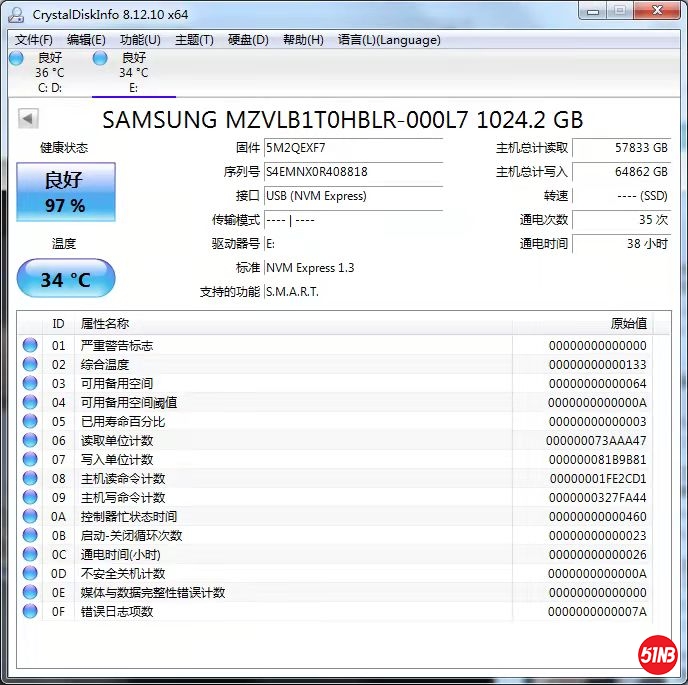This screenshot has height=685, width=688.
Task: Select the 严重警告标志 attribute name
Action: click(117, 345)
